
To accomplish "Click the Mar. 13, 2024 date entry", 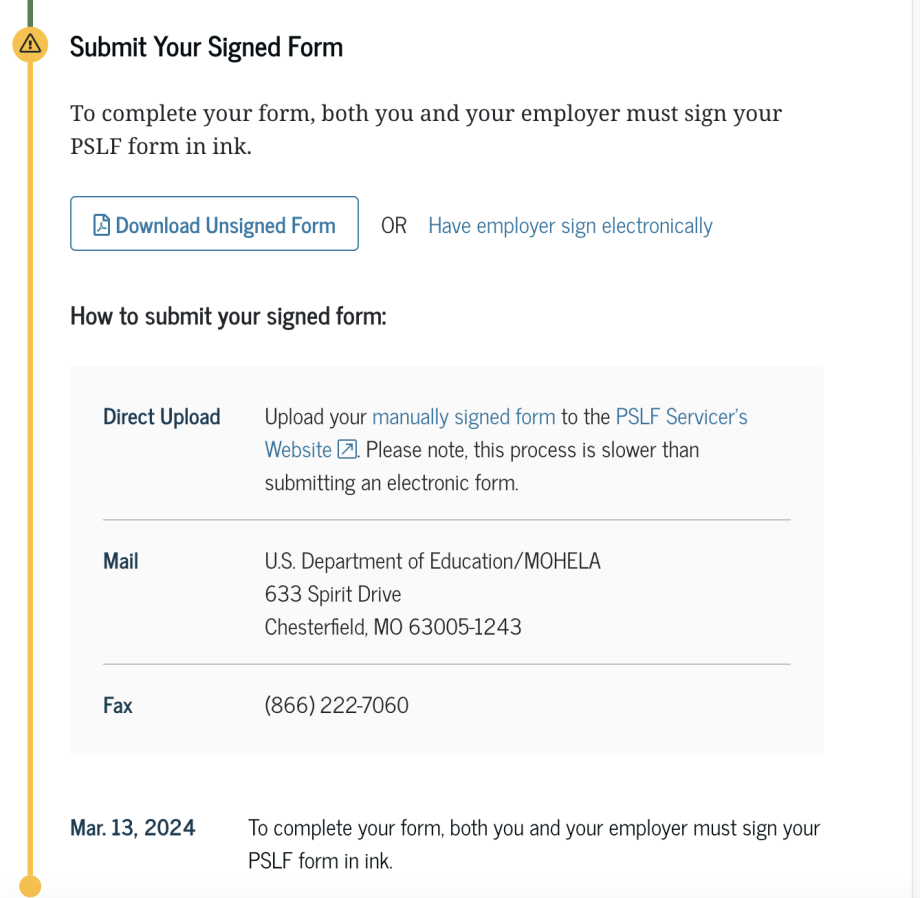I will (132, 828).
